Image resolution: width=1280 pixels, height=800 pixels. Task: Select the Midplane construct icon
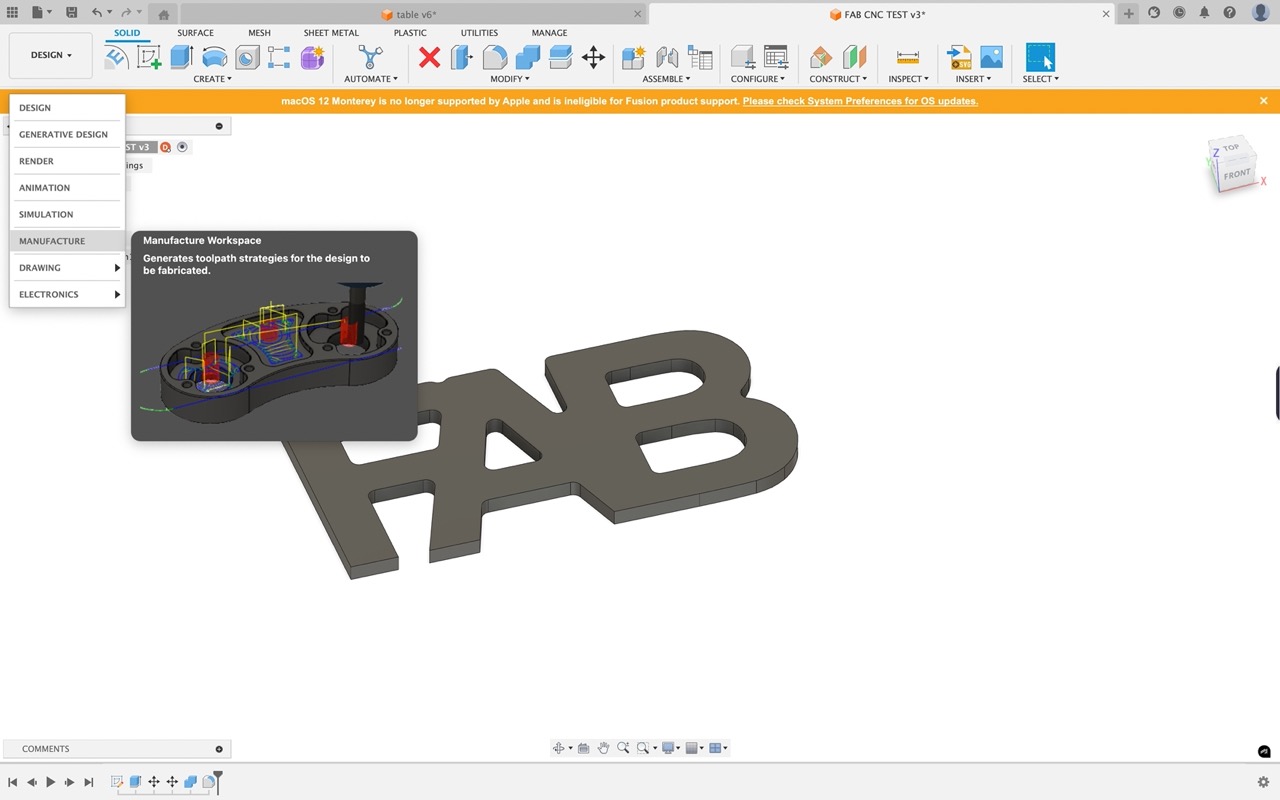pos(854,57)
